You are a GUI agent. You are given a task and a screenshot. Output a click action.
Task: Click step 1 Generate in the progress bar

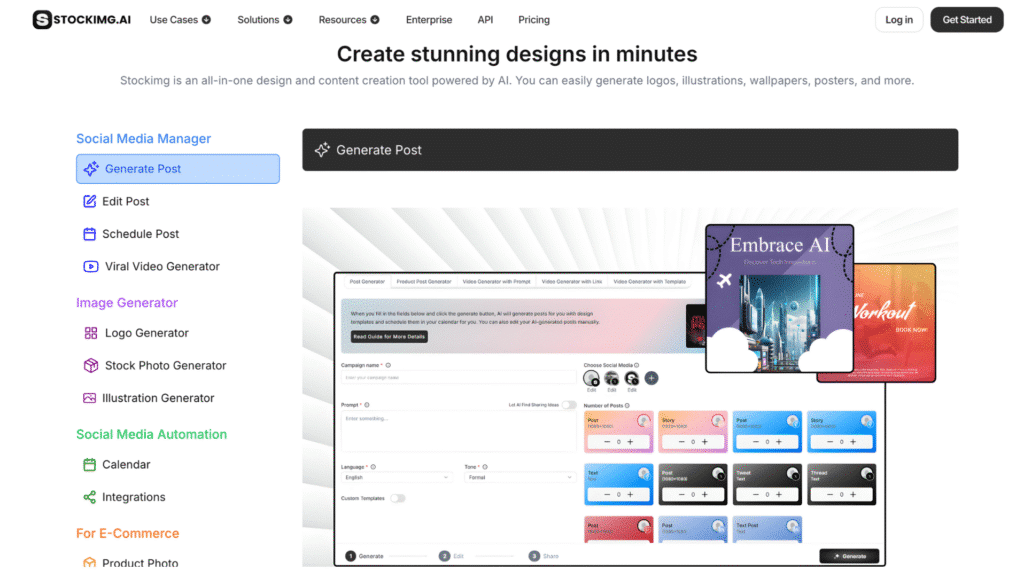[365, 556]
